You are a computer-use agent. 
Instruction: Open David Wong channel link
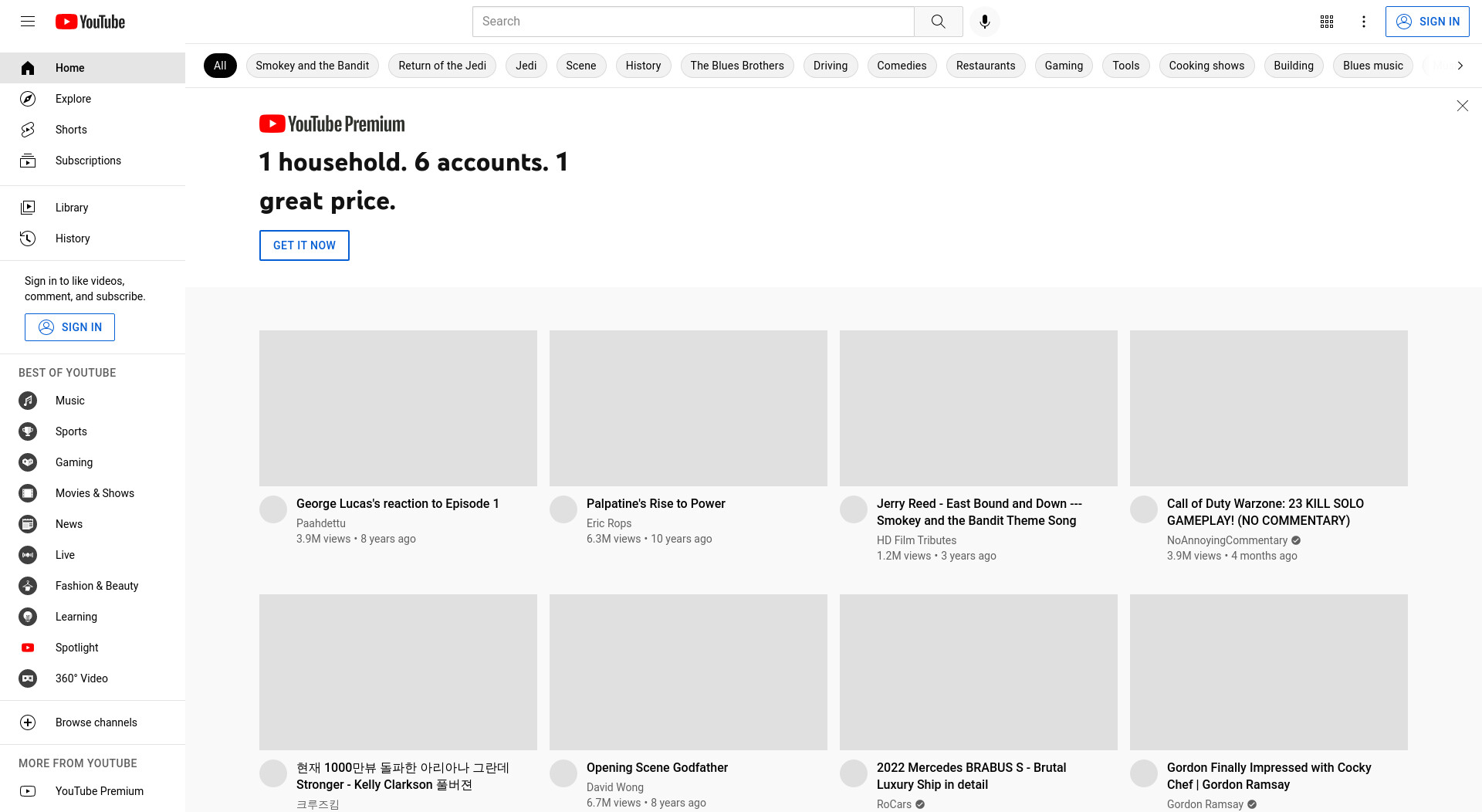click(x=615, y=787)
